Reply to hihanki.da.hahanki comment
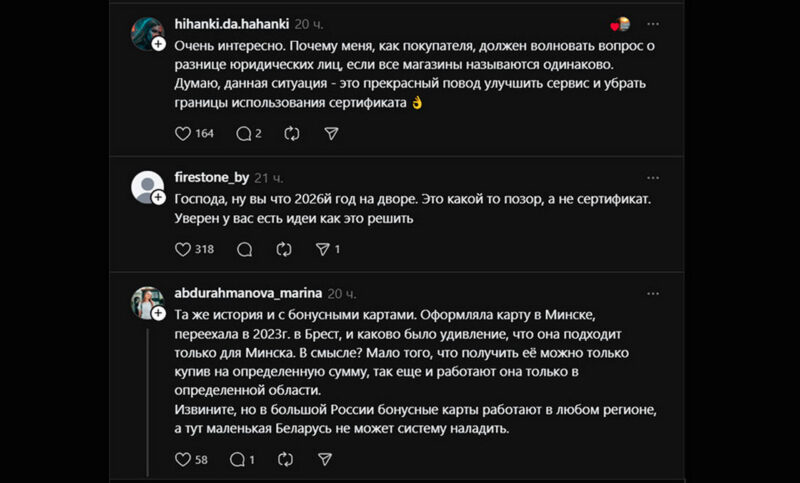 tap(243, 133)
